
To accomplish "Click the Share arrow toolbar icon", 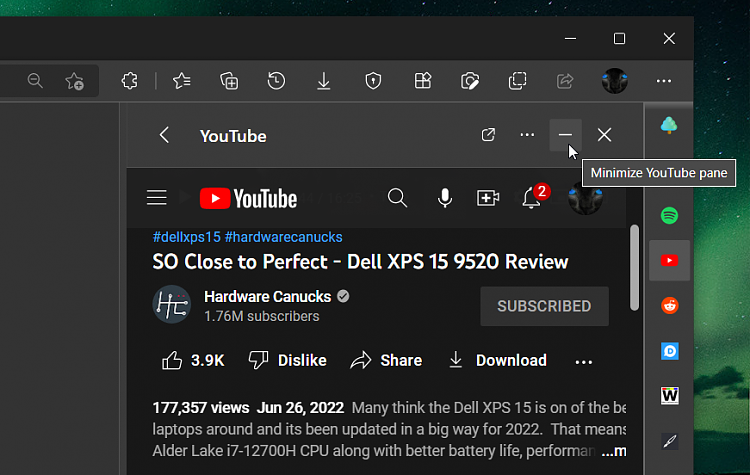I will [565, 81].
